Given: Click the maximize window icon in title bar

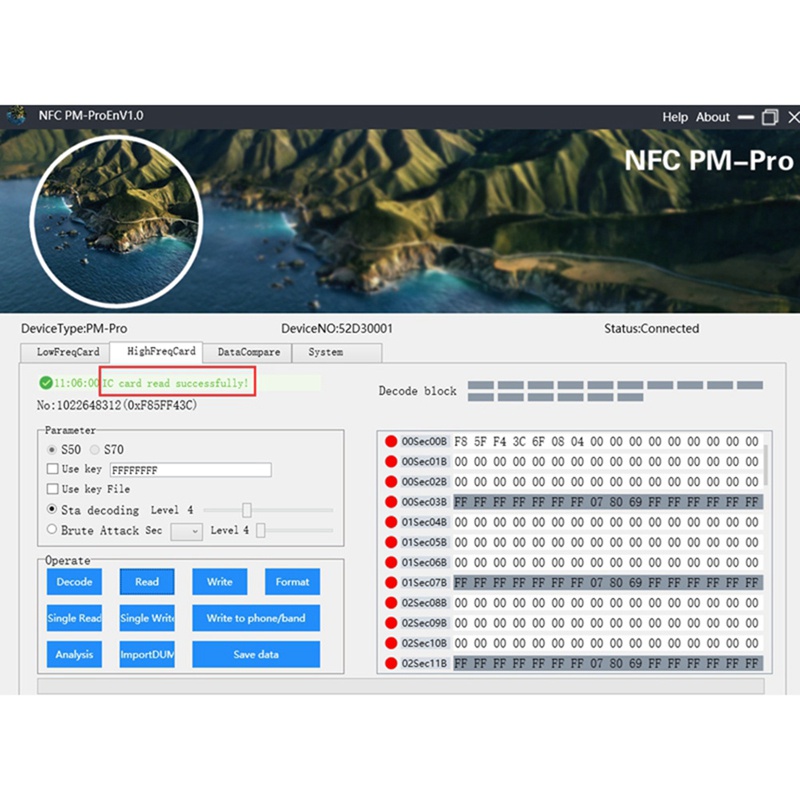Looking at the screenshot, I should pyautogui.click(x=769, y=117).
